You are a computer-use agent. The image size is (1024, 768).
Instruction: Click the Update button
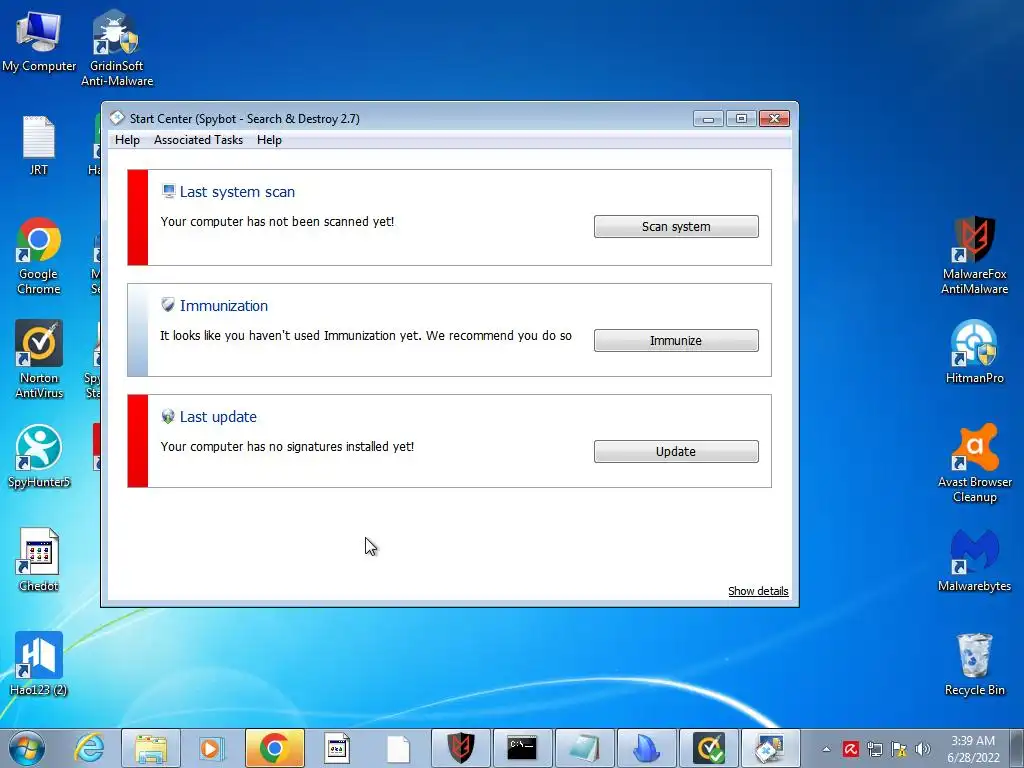point(676,451)
